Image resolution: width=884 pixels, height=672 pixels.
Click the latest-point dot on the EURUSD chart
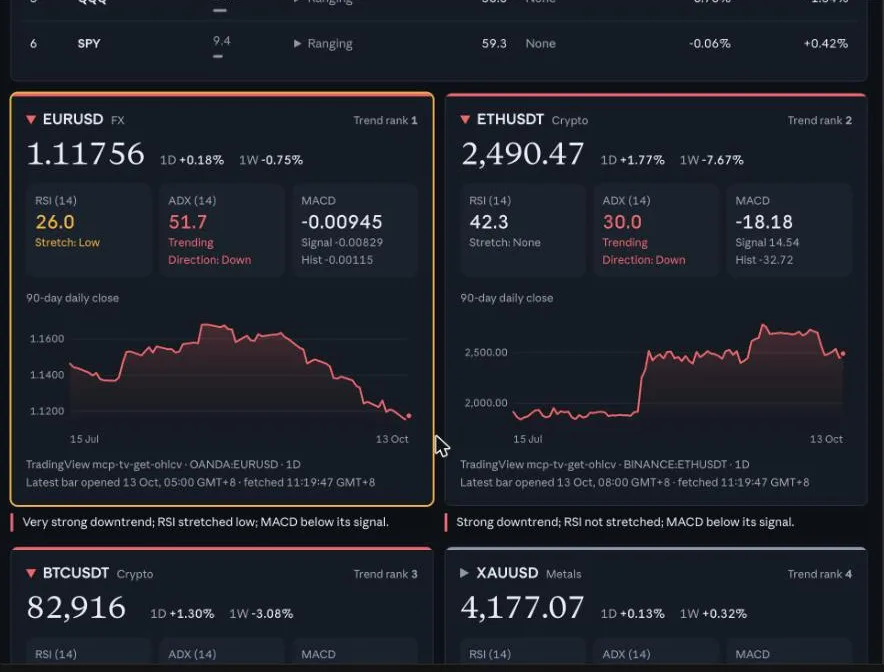(409, 416)
